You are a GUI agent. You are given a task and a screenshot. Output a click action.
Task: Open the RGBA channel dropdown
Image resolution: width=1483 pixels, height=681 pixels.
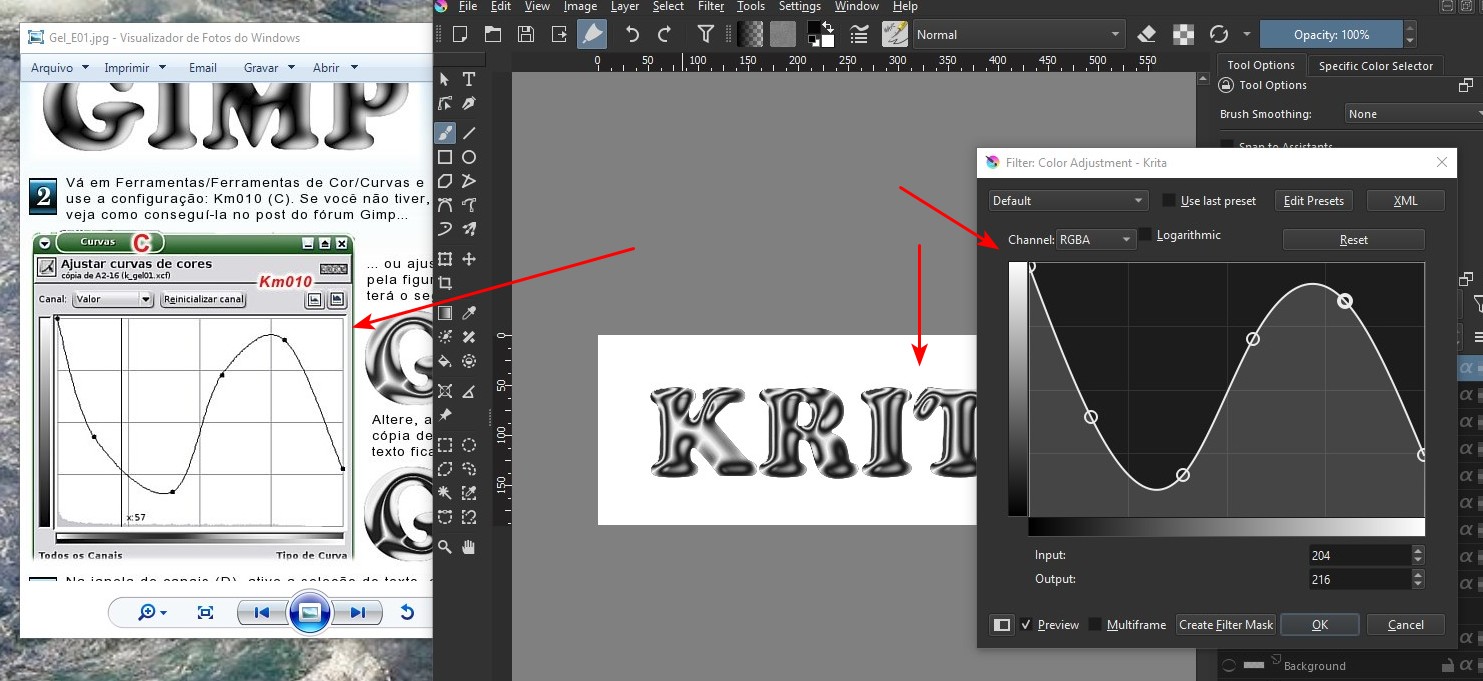point(1096,240)
